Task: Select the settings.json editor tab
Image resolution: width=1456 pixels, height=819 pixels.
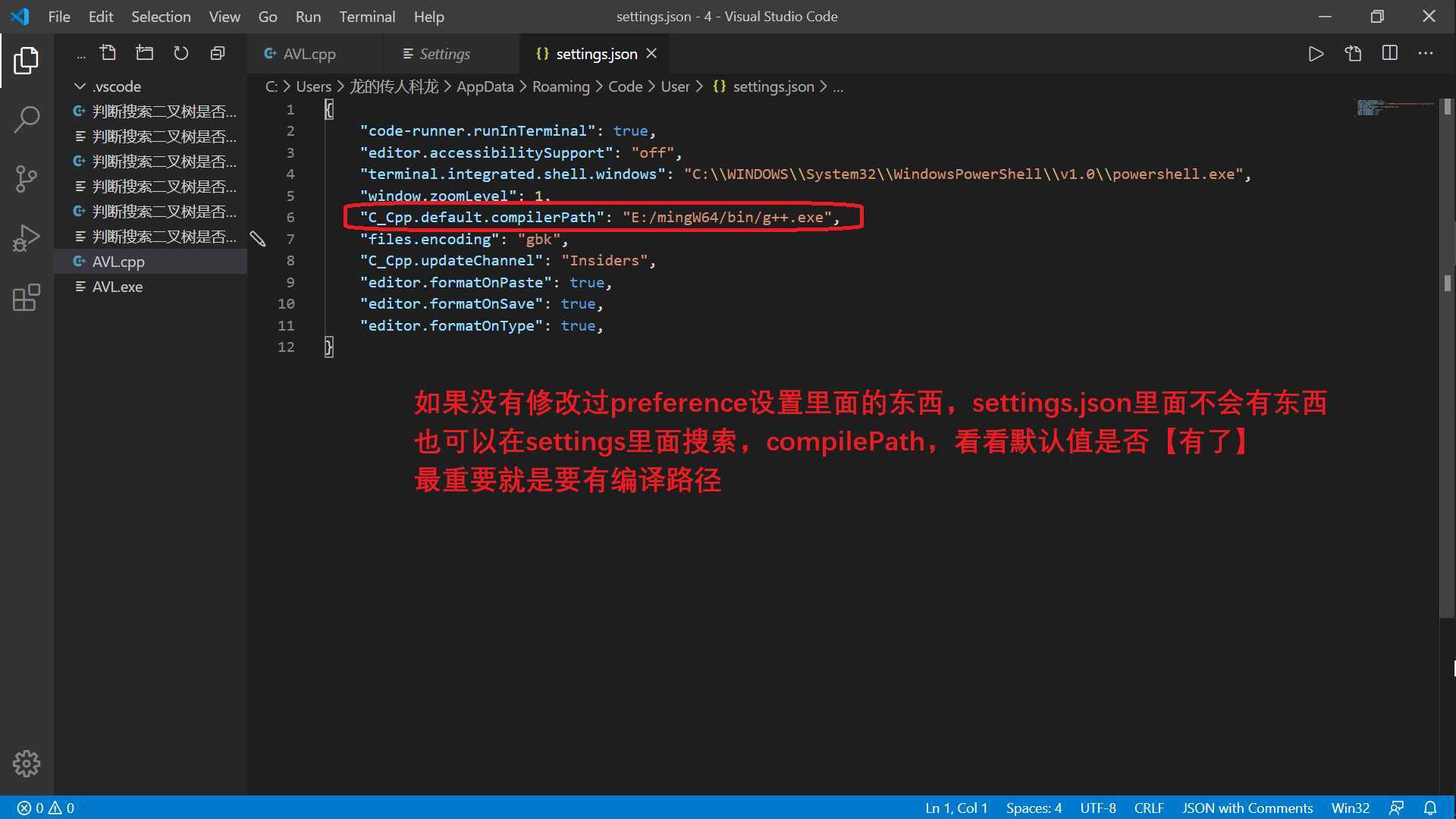Action: click(x=595, y=54)
